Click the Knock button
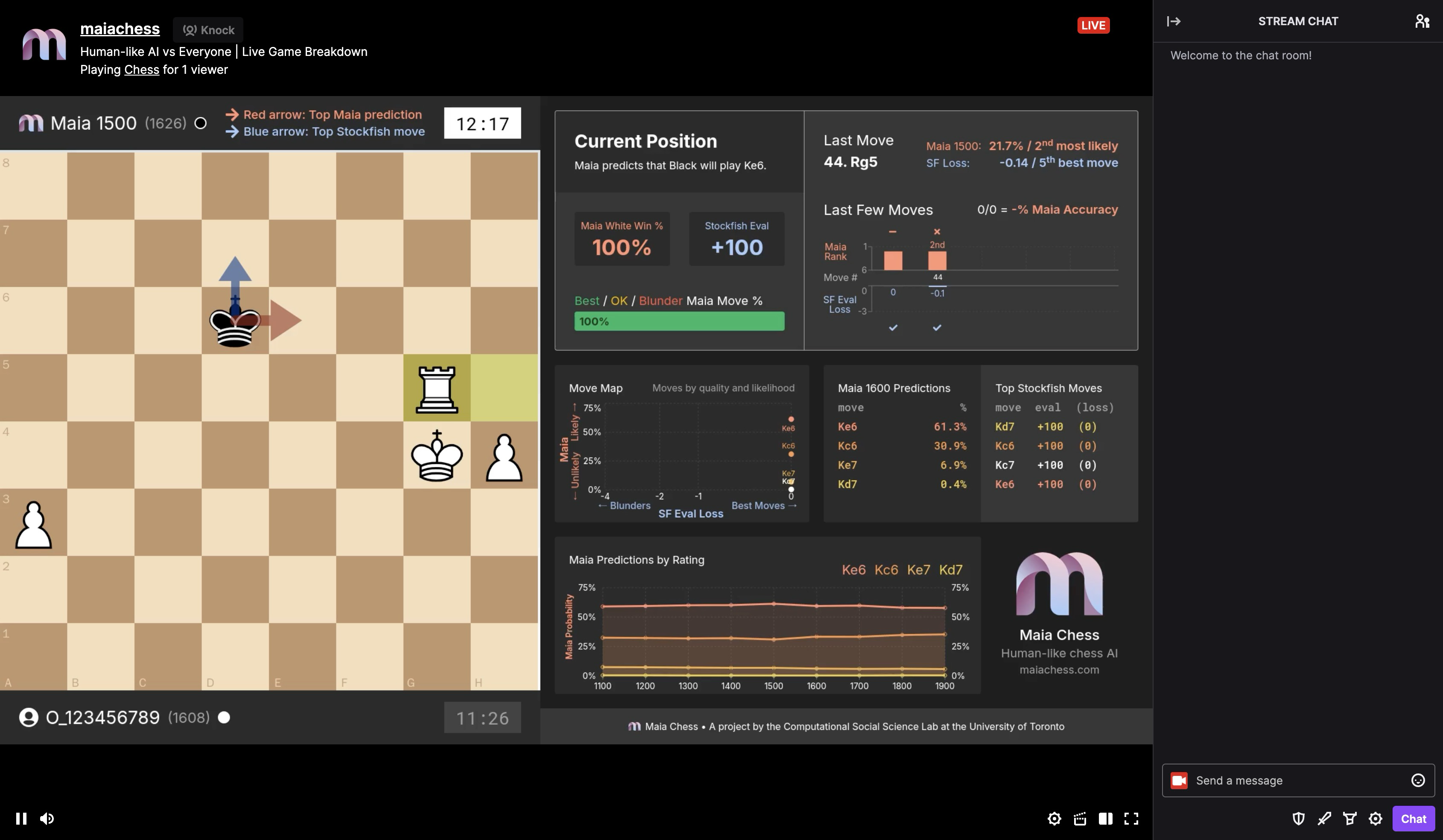1443x840 pixels. 208,30
